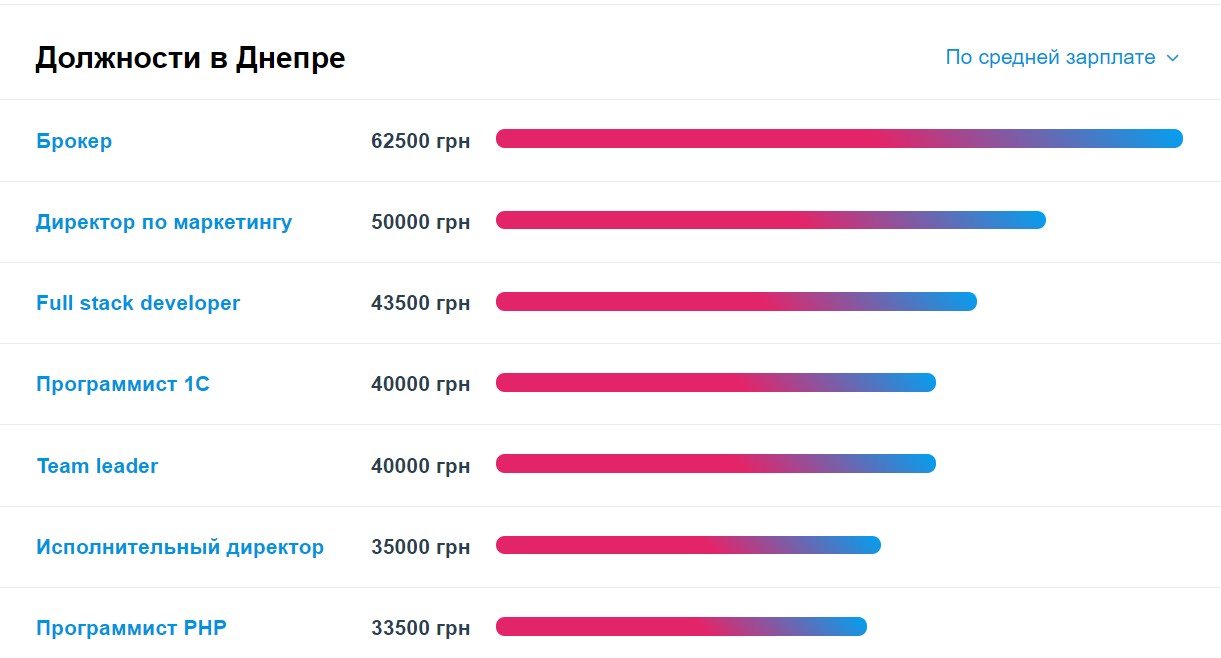The image size is (1221, 658).
Task: Click the 50000 грн salary value
Action: [420, 222]
